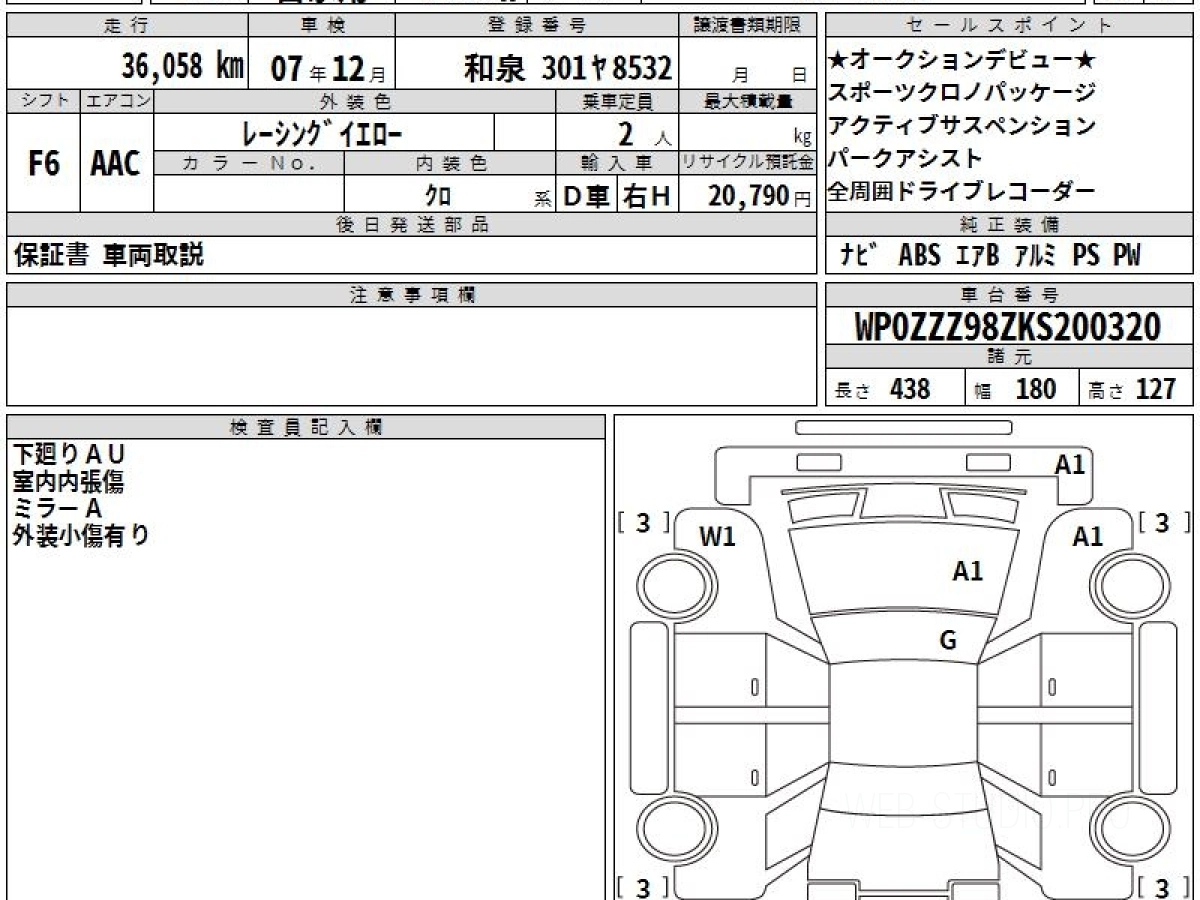Select the F6 shift value
This screenshot has height=900, width=1200.
click(43, 164)
